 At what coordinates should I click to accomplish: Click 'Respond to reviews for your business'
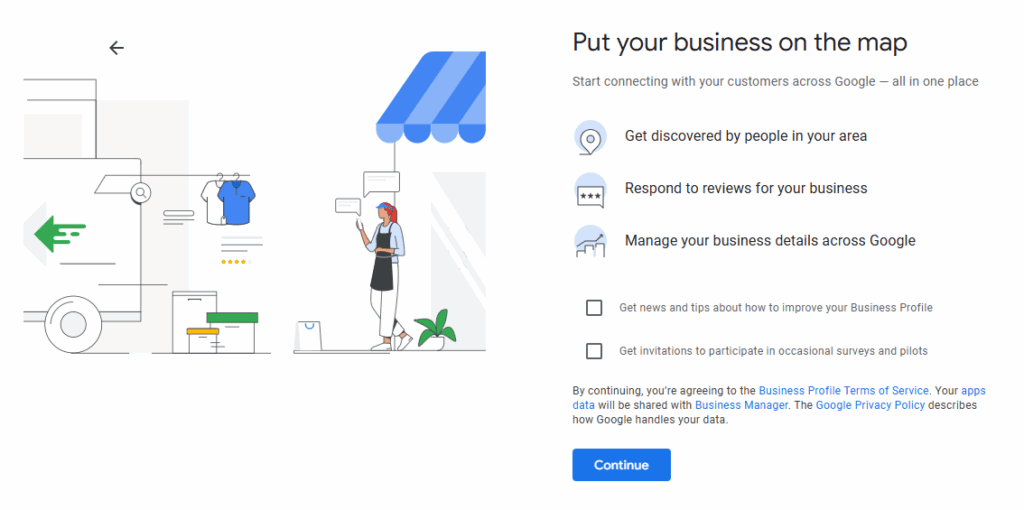(x=746, y=188)
